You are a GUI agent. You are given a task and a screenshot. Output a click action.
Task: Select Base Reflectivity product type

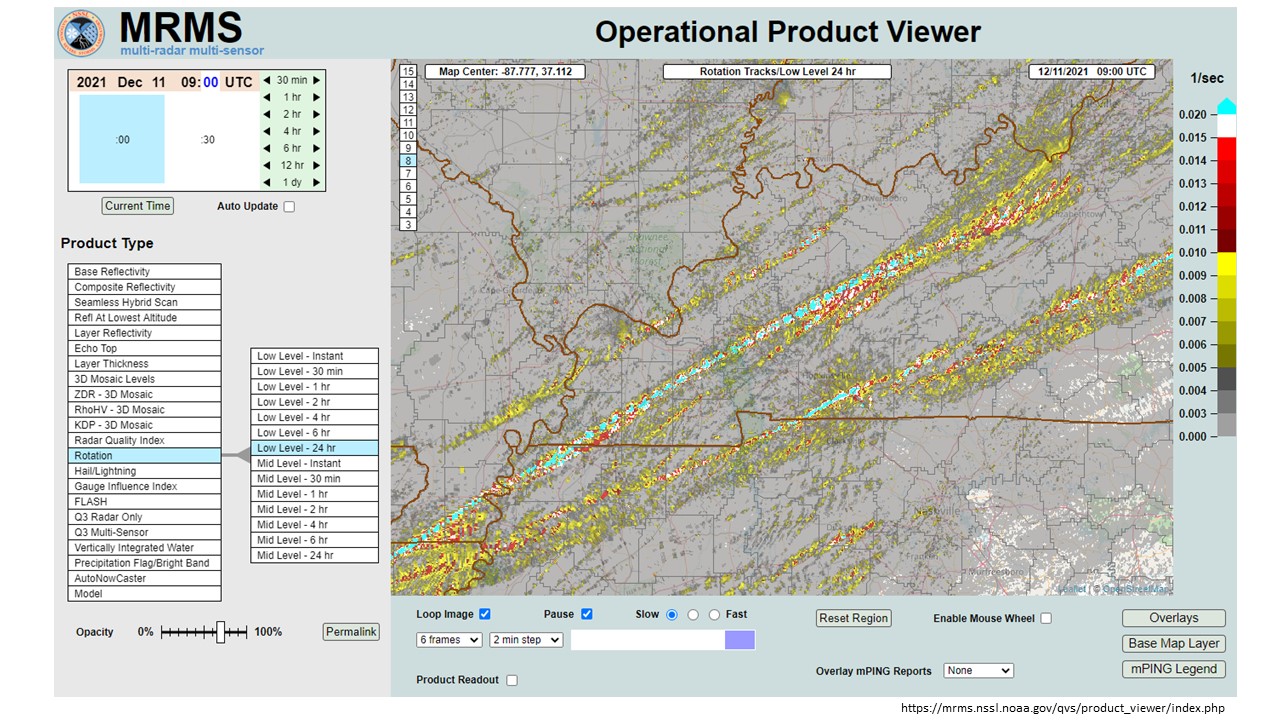tap(144, 272)
